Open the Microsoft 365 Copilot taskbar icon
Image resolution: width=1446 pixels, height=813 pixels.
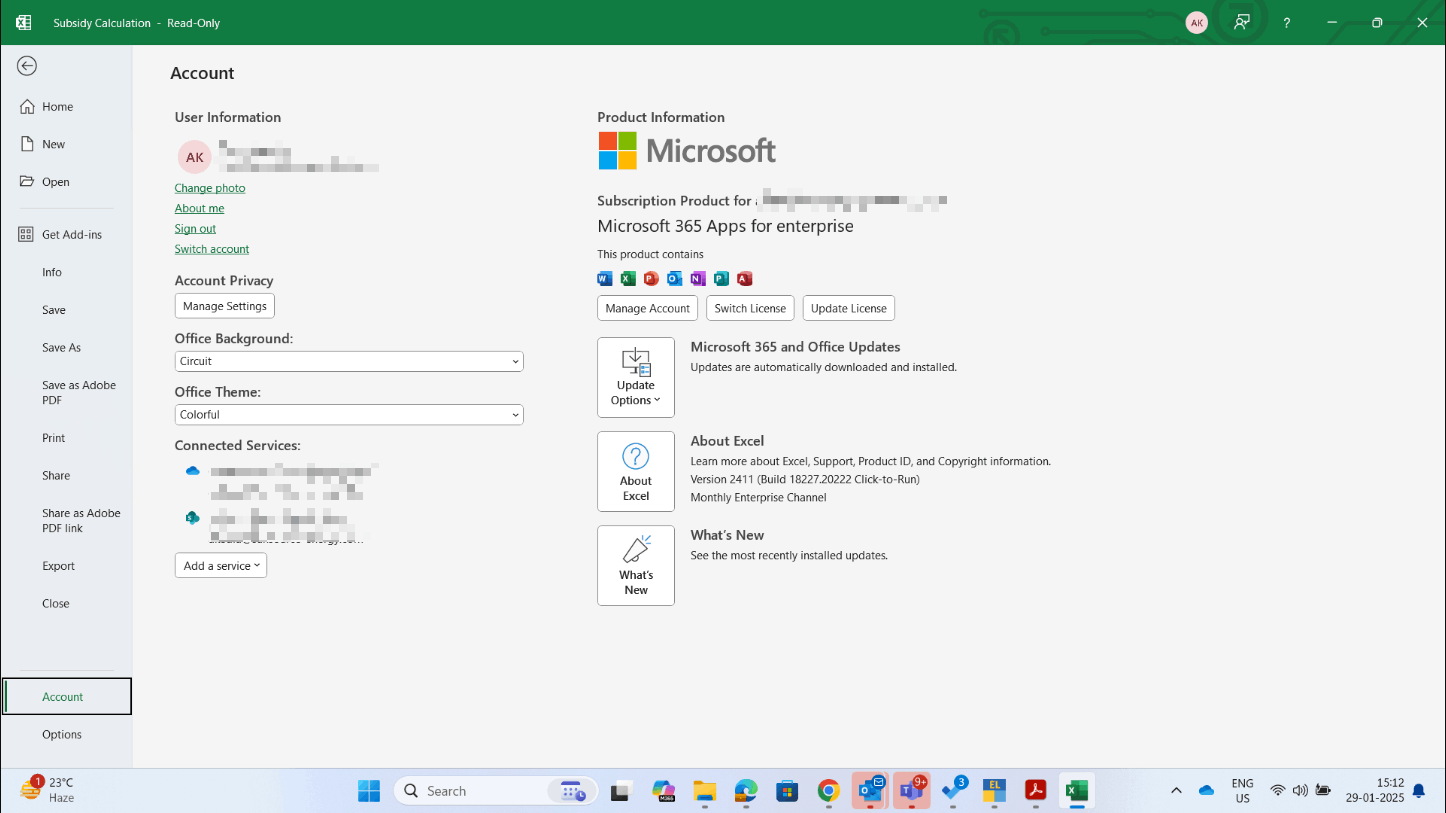pos(663,791)
